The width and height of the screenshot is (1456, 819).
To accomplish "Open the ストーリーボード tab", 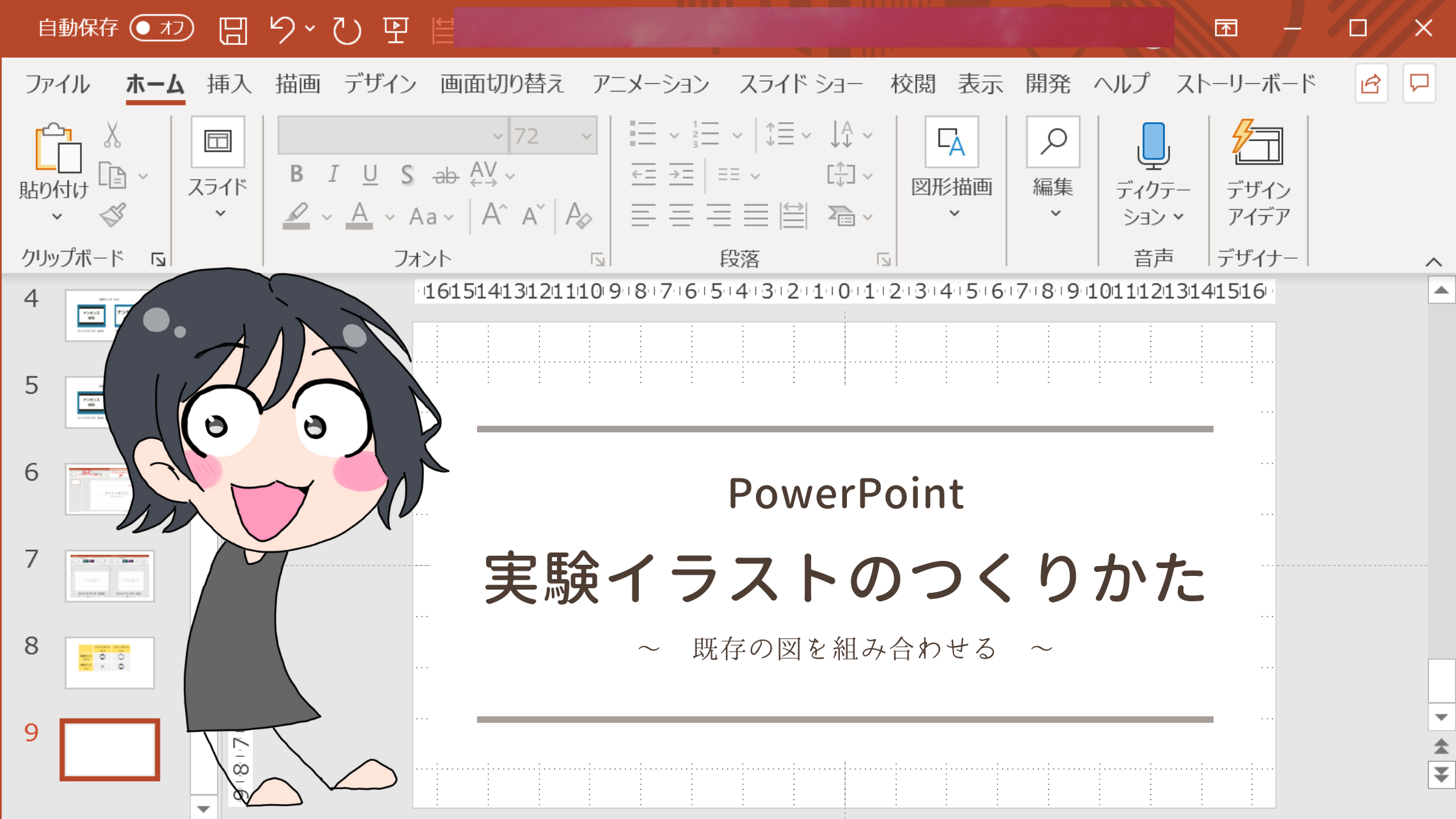I will click(x=1246, y=84).
